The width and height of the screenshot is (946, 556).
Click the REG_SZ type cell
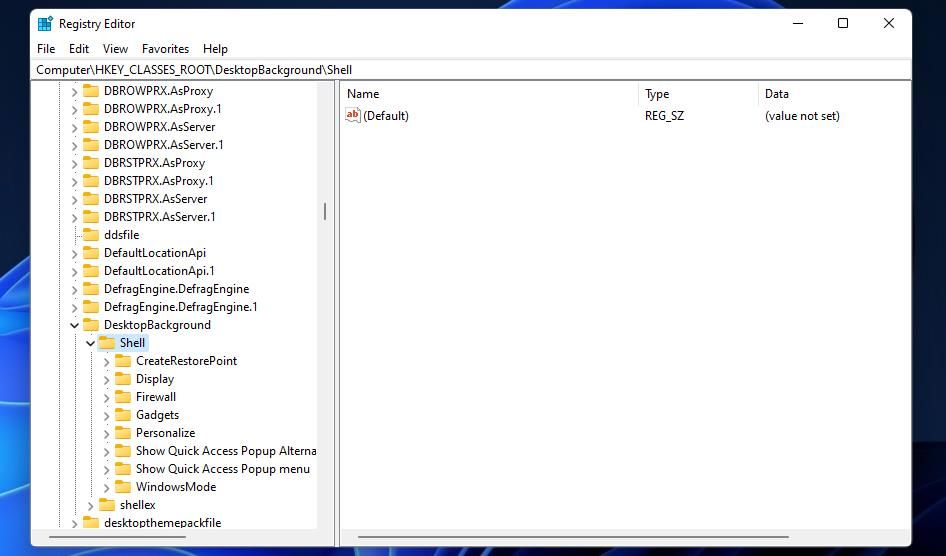(x=664, y=116)
